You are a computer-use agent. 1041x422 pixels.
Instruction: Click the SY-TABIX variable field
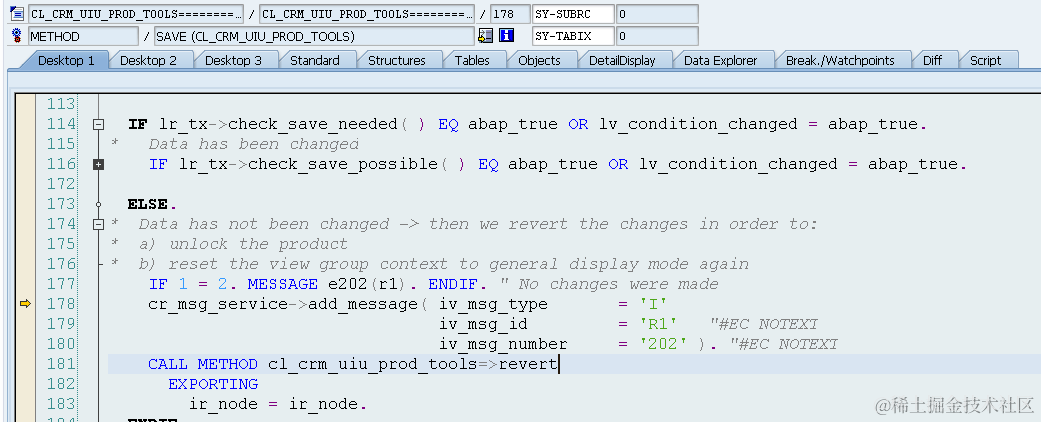[x=573, y=36]
